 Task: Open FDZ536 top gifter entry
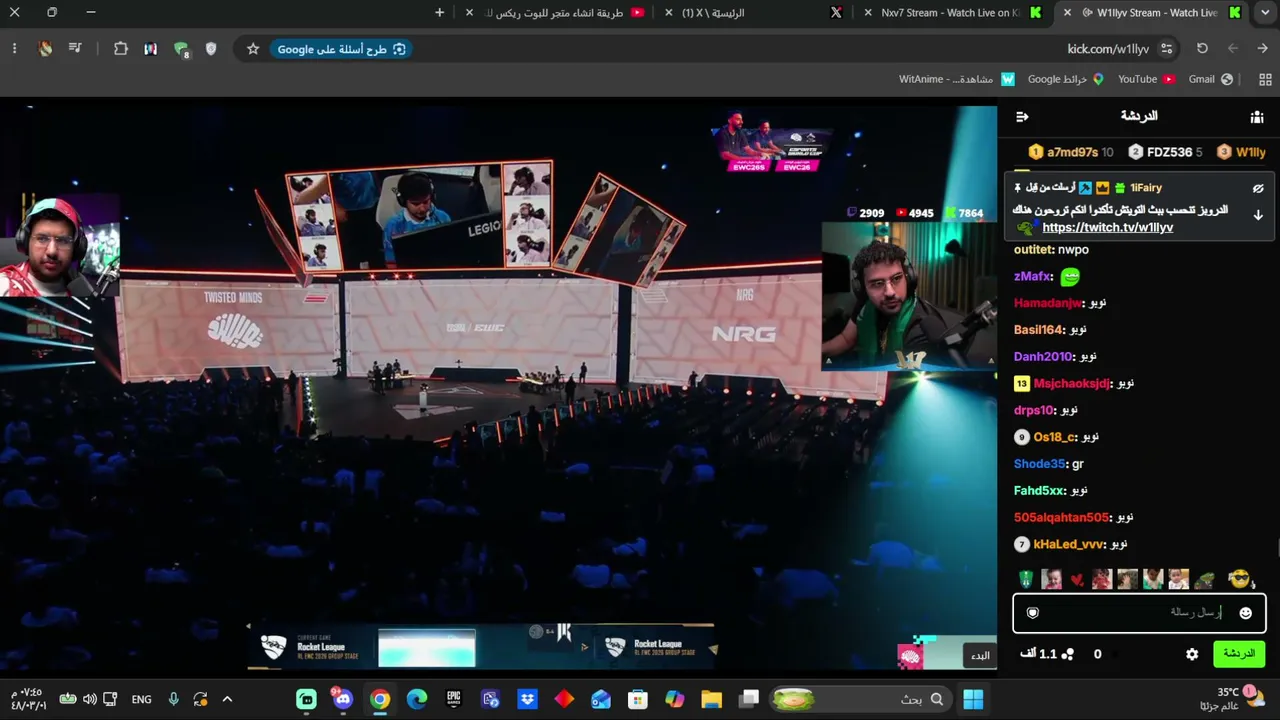tap(1165, 152)
